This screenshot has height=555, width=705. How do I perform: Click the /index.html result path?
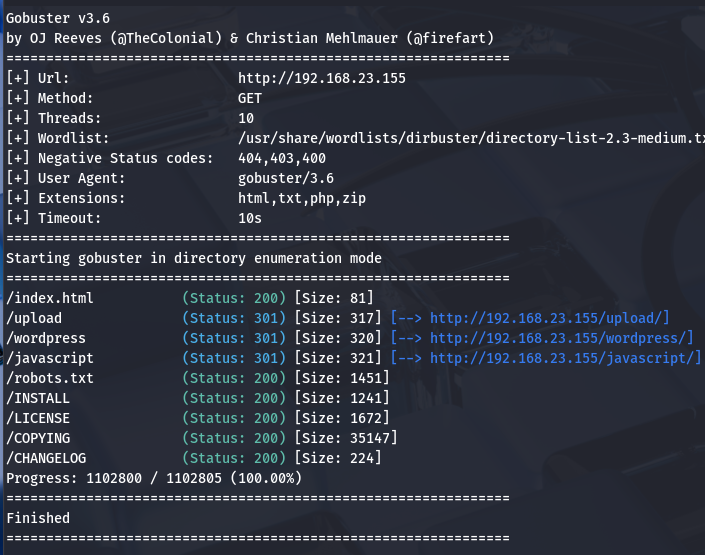point(50,298)
